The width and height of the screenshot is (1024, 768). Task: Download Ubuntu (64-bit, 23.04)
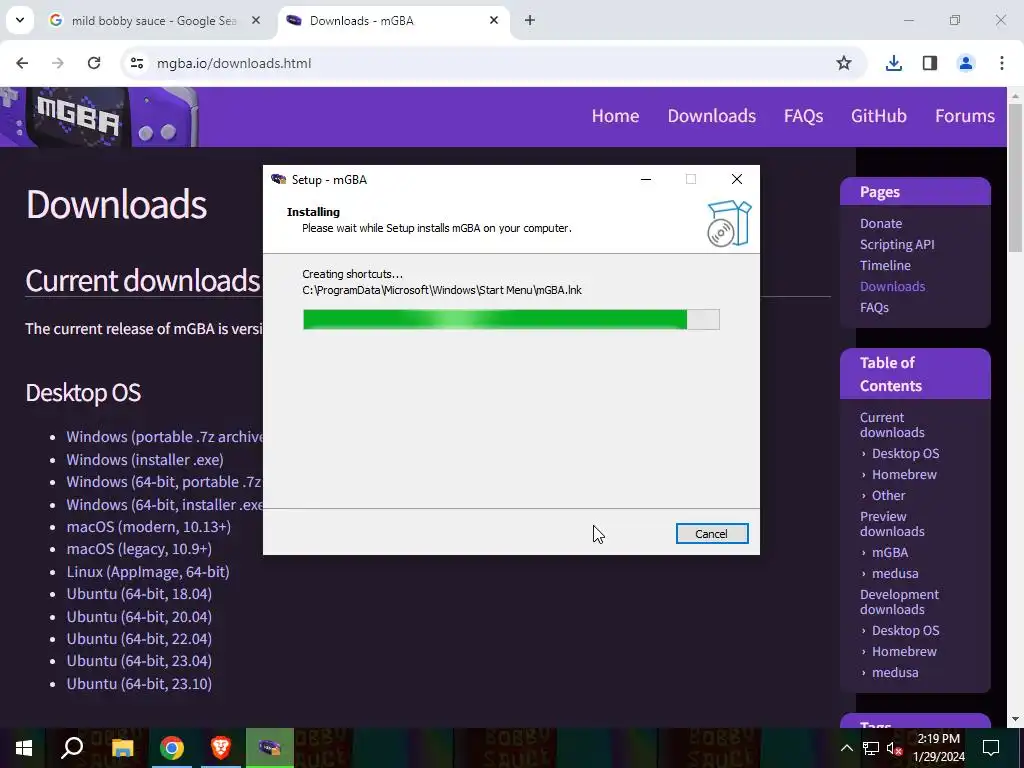point(139,661)
